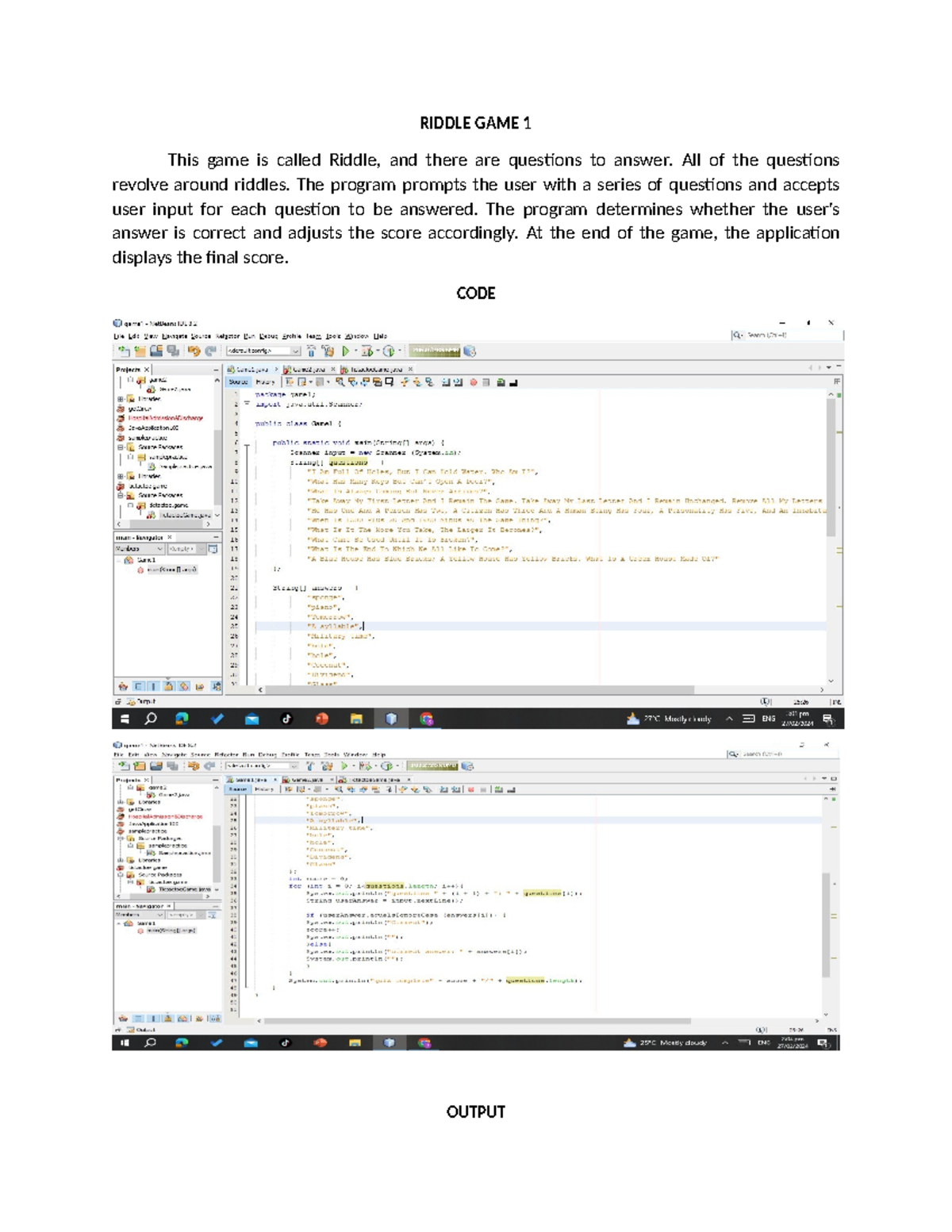Toggle the History view button in first editor
The image size is (952, 1232).
click(265, 382)
